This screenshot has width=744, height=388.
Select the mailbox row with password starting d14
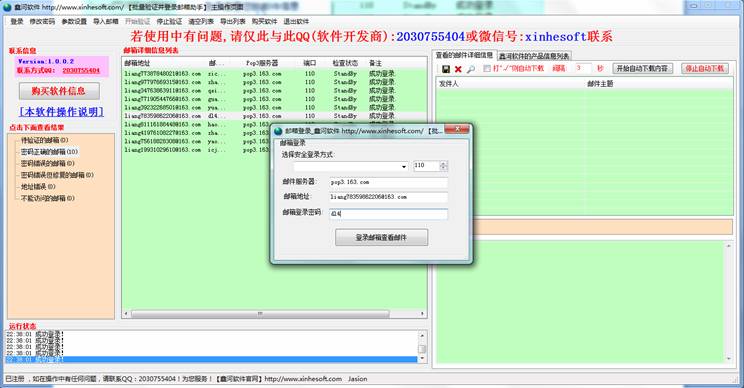tap(274, 116)
